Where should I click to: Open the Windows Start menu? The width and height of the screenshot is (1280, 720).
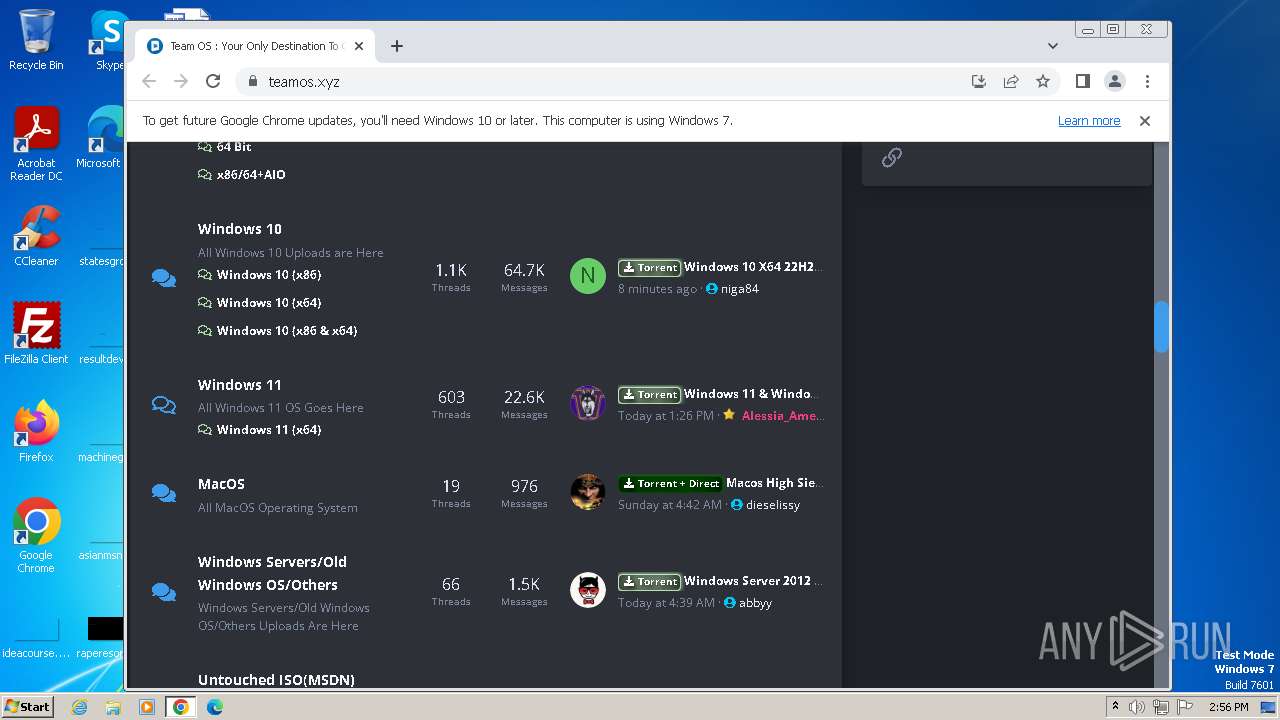pyautogui.click(x=28, y=706)
